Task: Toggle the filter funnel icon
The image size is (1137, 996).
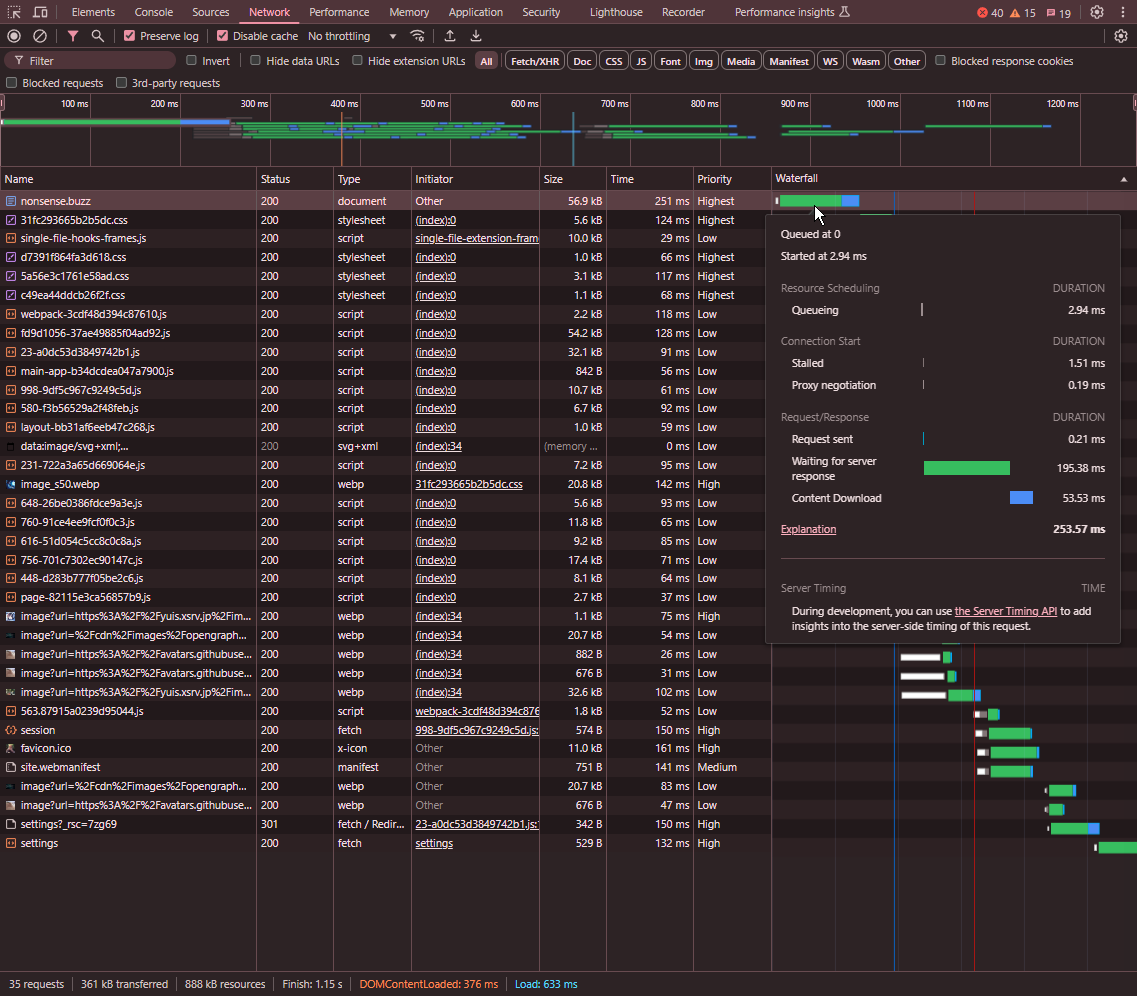Action: (x=73, y=36)
